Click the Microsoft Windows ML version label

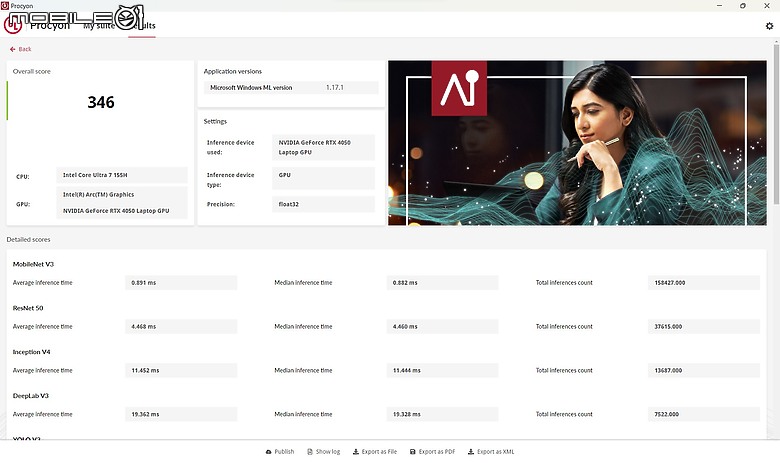click(x=251, y=88)
